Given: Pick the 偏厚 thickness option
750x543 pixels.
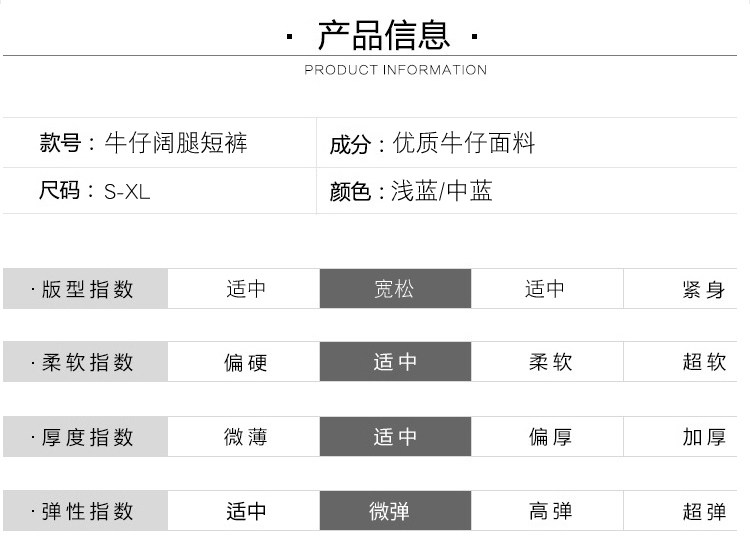Looking at the screenshot, I should coord(549,437).
